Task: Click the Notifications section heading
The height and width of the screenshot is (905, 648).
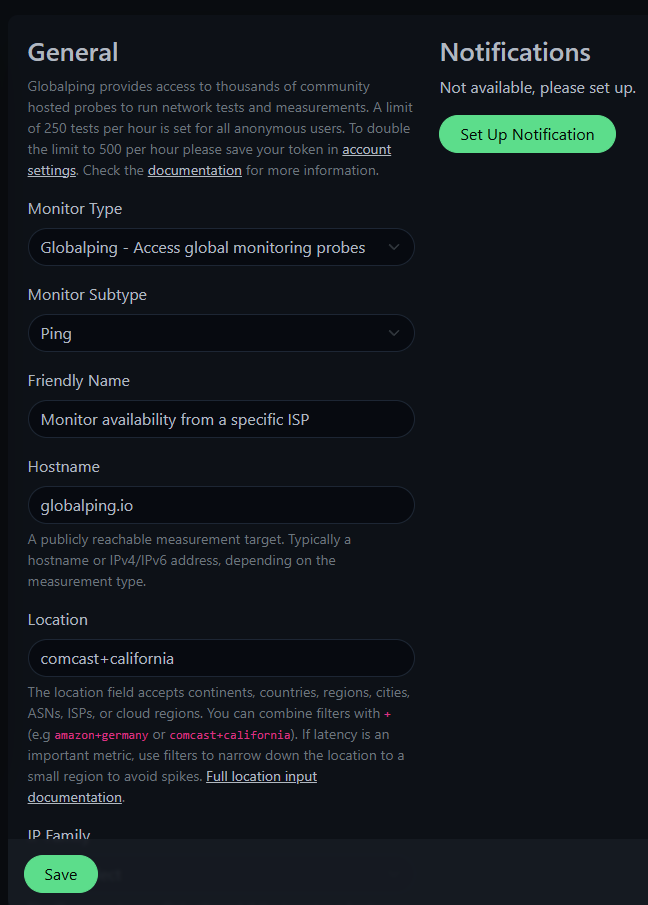Action: click(x=514, y=52)
